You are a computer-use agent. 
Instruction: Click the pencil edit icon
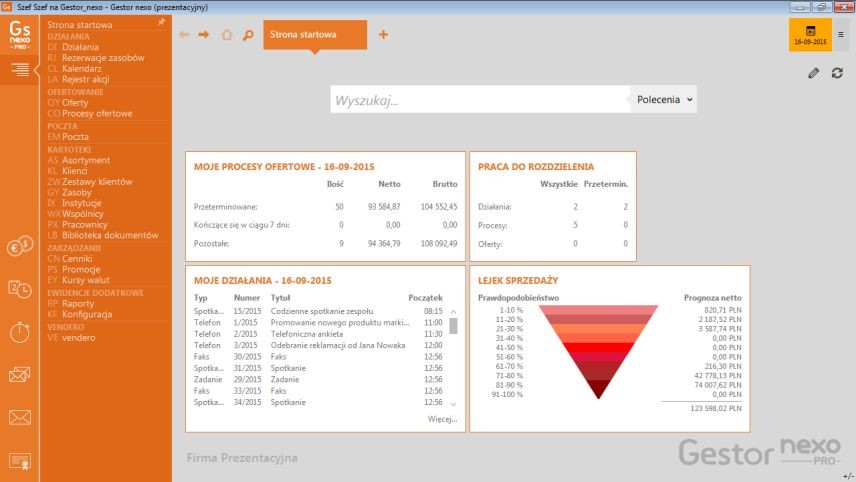coord(814,73)
